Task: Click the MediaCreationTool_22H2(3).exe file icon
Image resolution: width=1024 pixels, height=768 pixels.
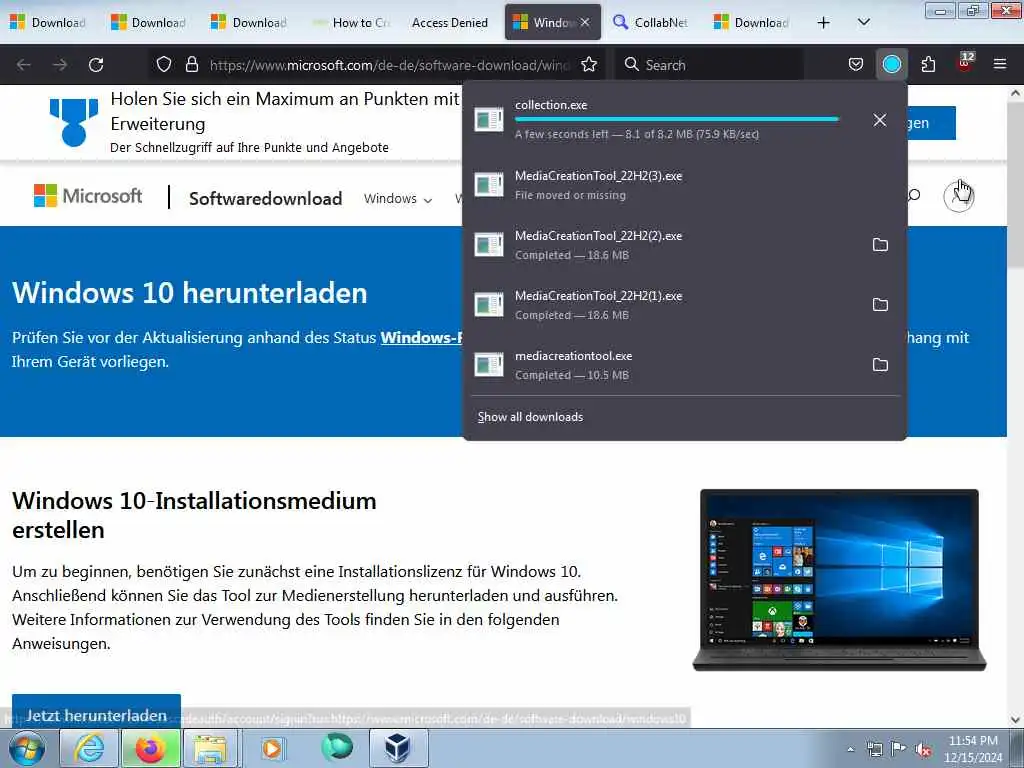Action: pyautogui.click(x=488, y=185)
